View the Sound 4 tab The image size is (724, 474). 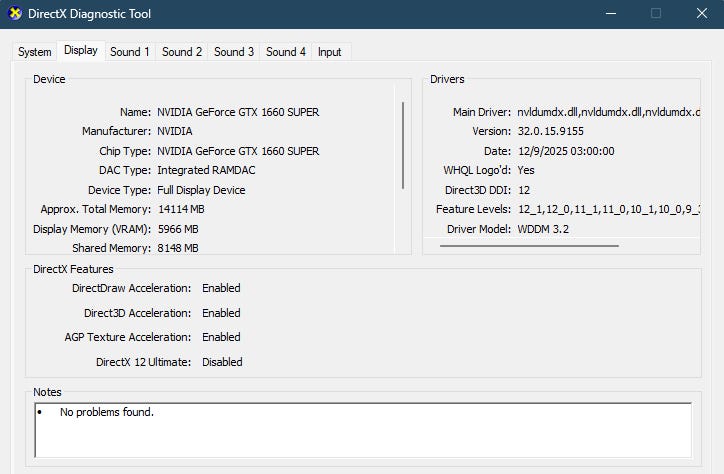[x=286, y=52]
